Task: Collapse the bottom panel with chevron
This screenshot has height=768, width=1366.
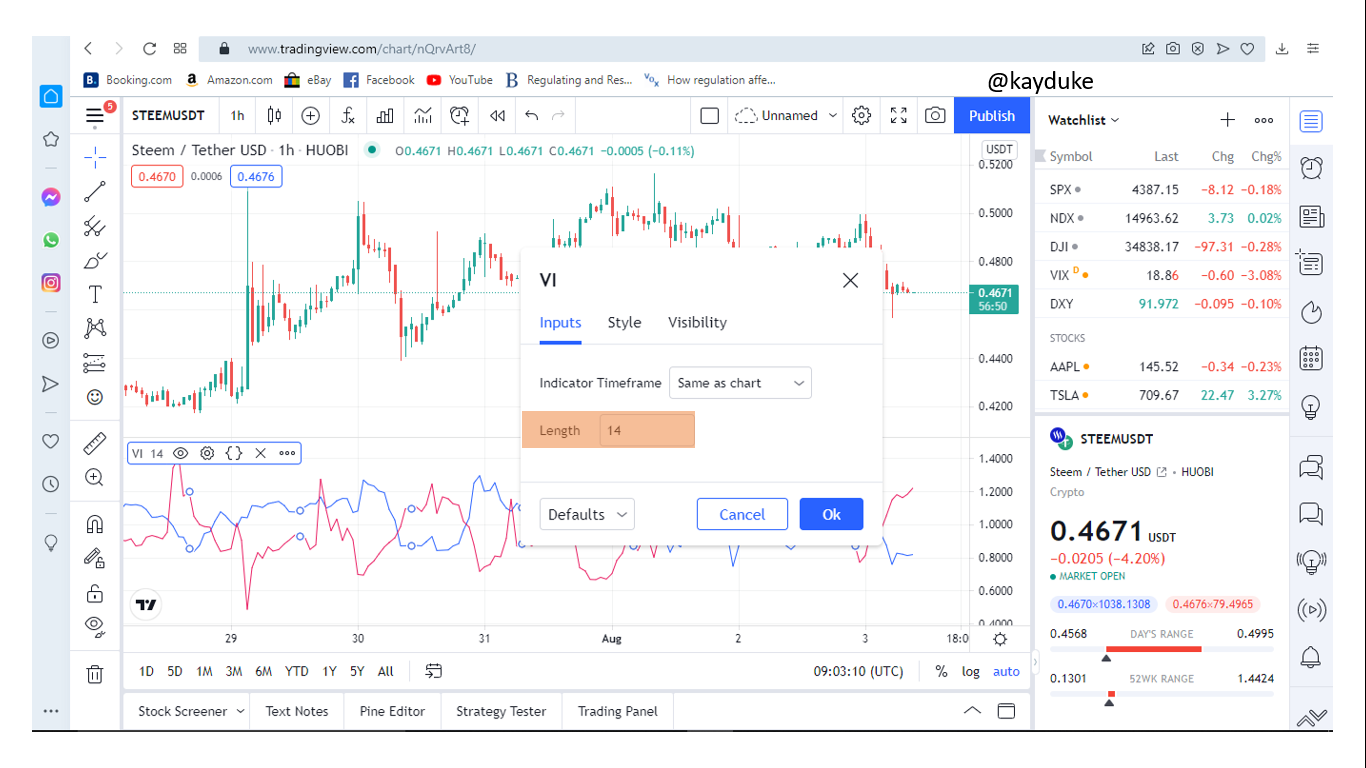Action: click(972, 711)
